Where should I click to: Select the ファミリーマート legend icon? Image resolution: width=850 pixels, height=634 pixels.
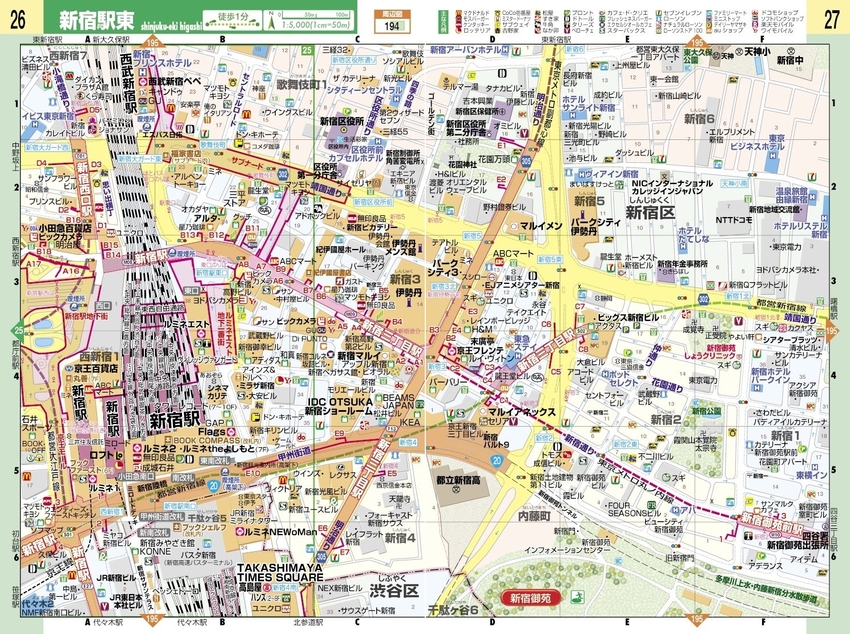point(709,12)
